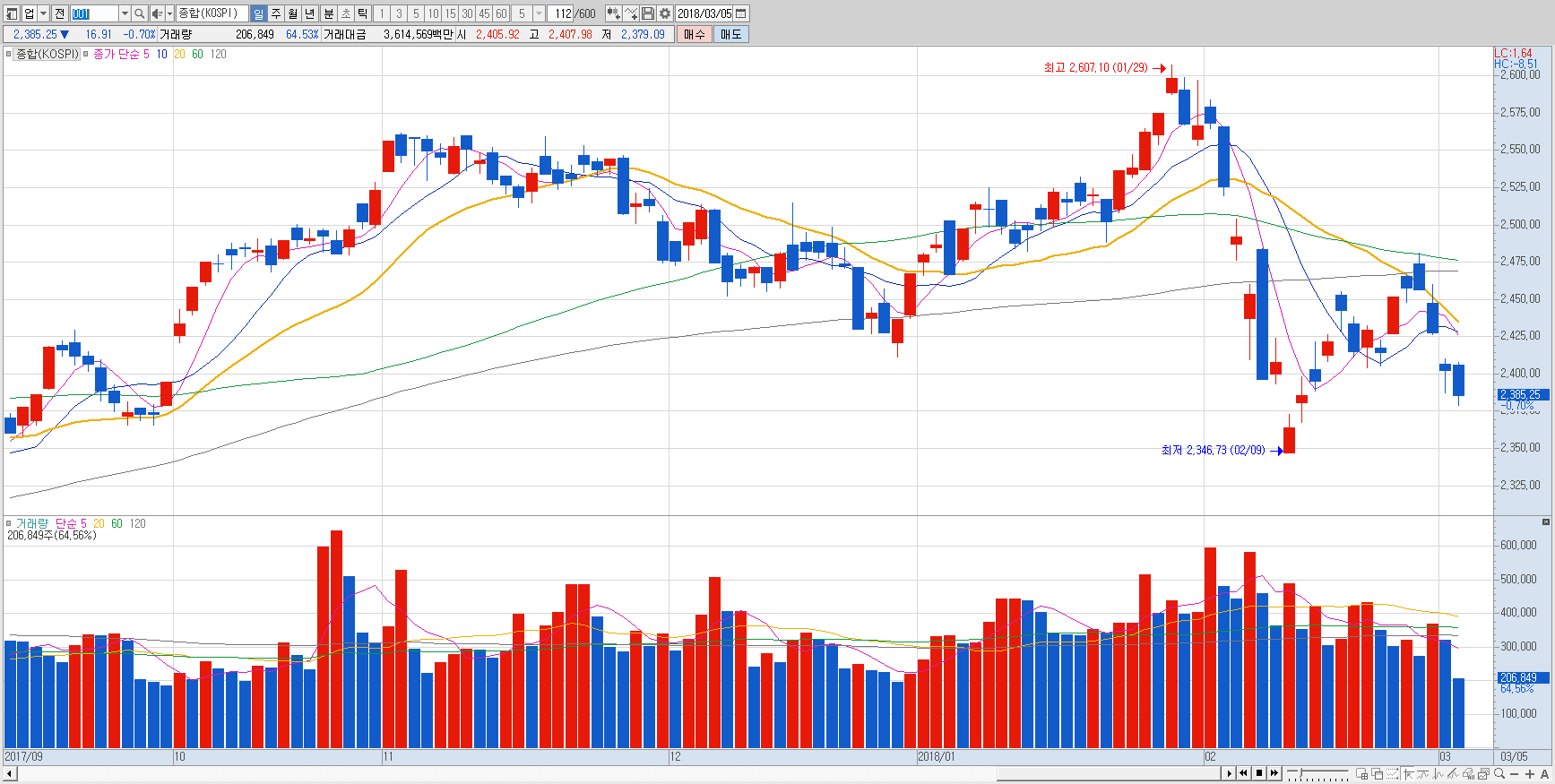The width and height of the screenshot is (1555, 784).
Task: Click the play forward triangle button
Action: click(x=1230, y=773)
